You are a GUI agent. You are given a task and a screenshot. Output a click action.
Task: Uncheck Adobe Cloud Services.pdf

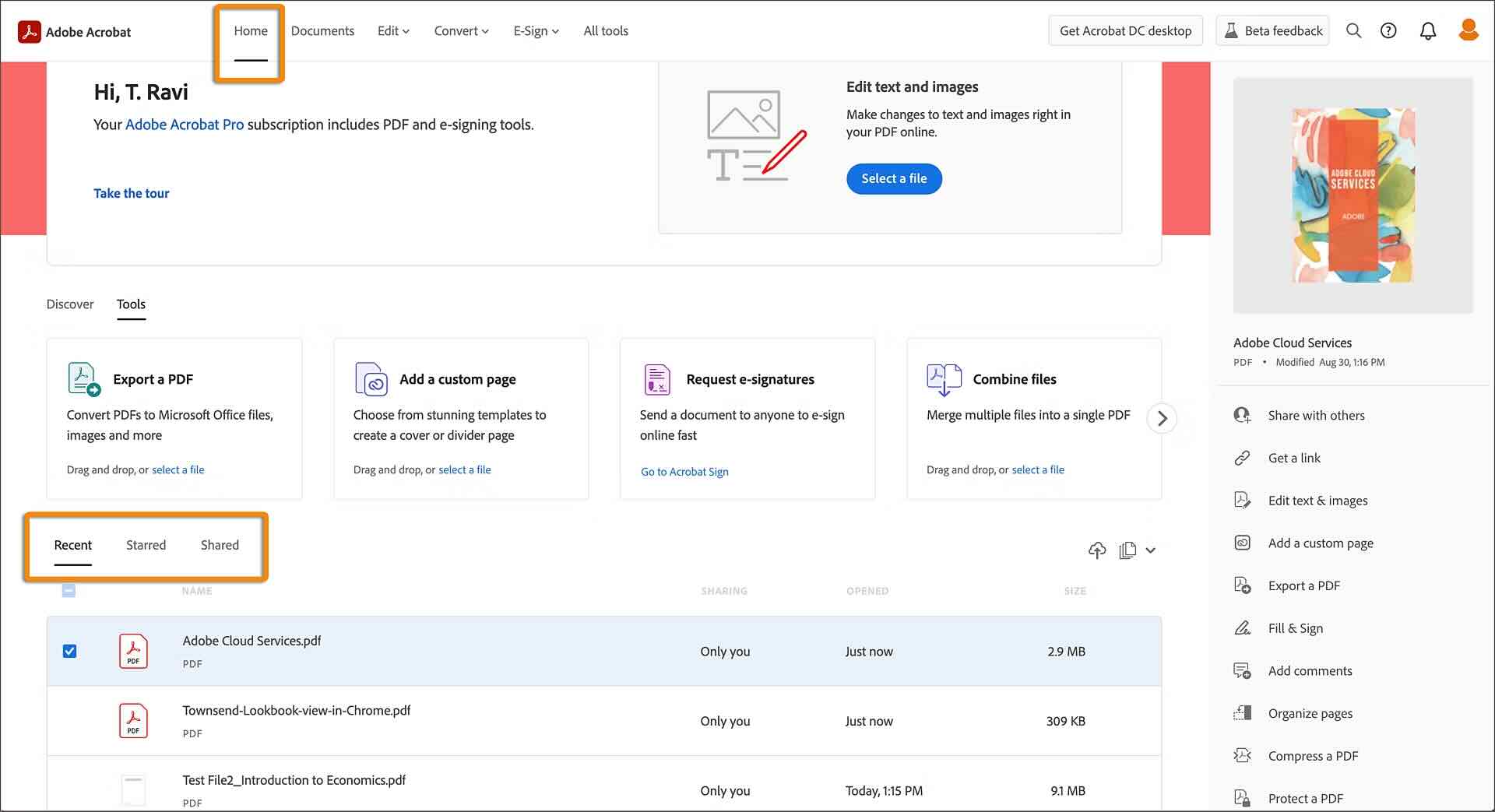[69, 651]
